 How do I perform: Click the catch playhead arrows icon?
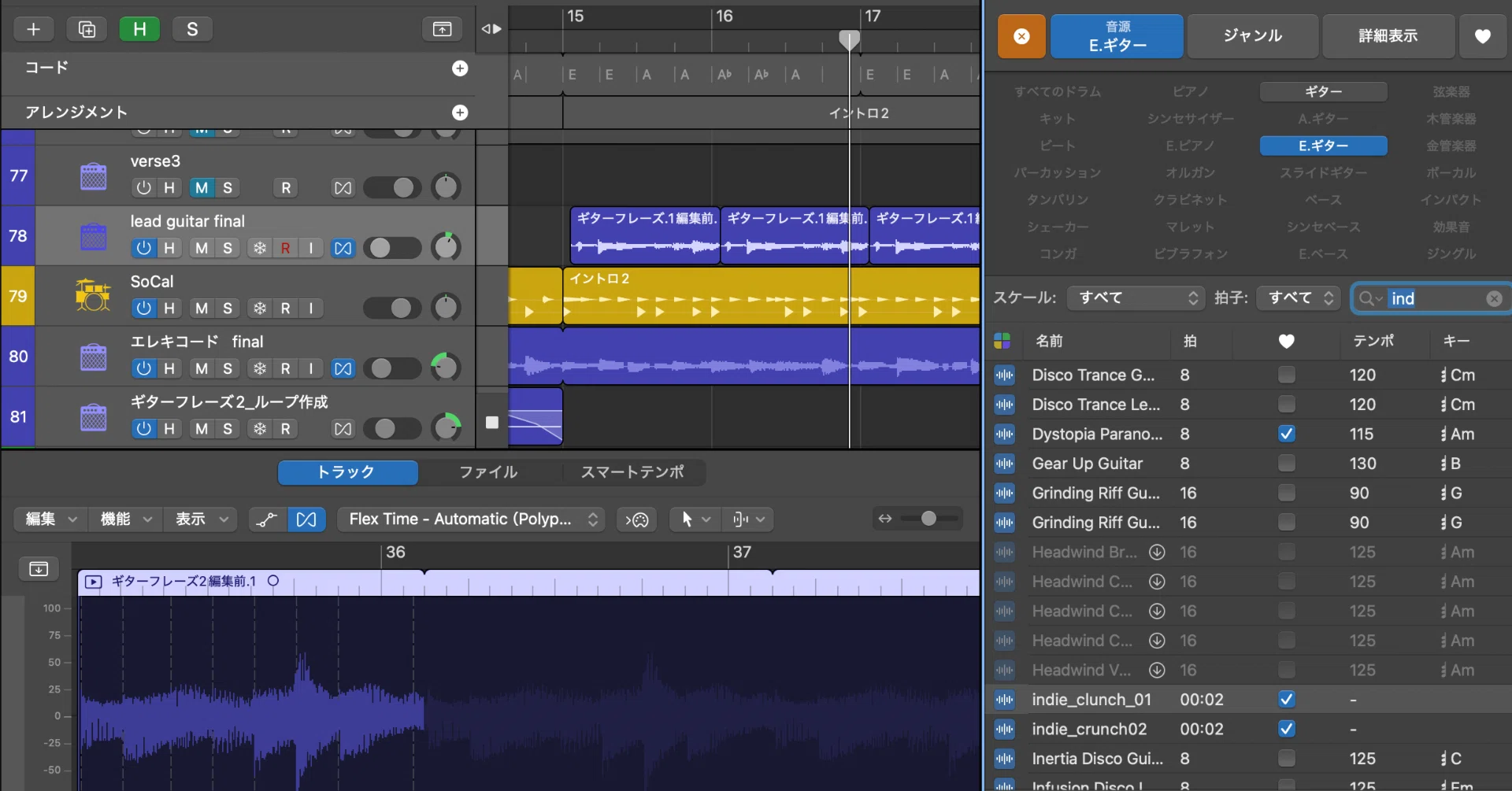491,29
